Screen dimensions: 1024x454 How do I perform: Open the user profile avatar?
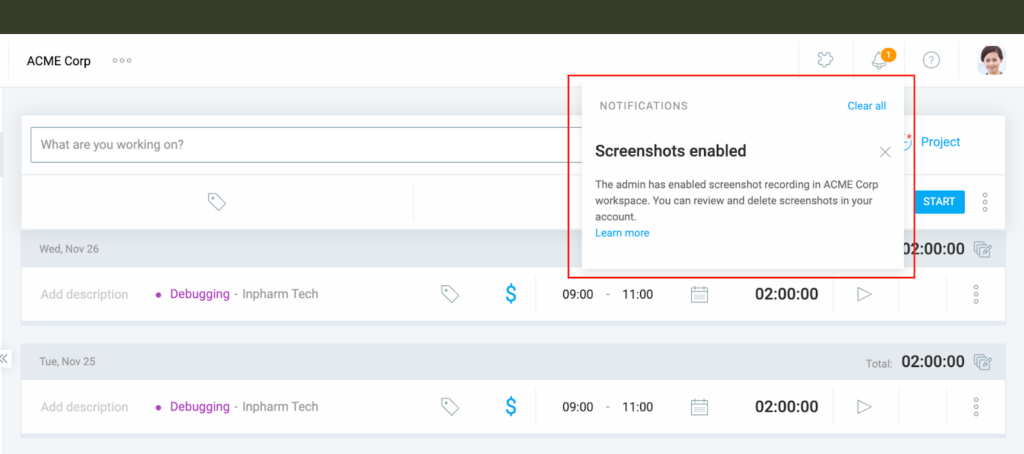coord(991,60)
